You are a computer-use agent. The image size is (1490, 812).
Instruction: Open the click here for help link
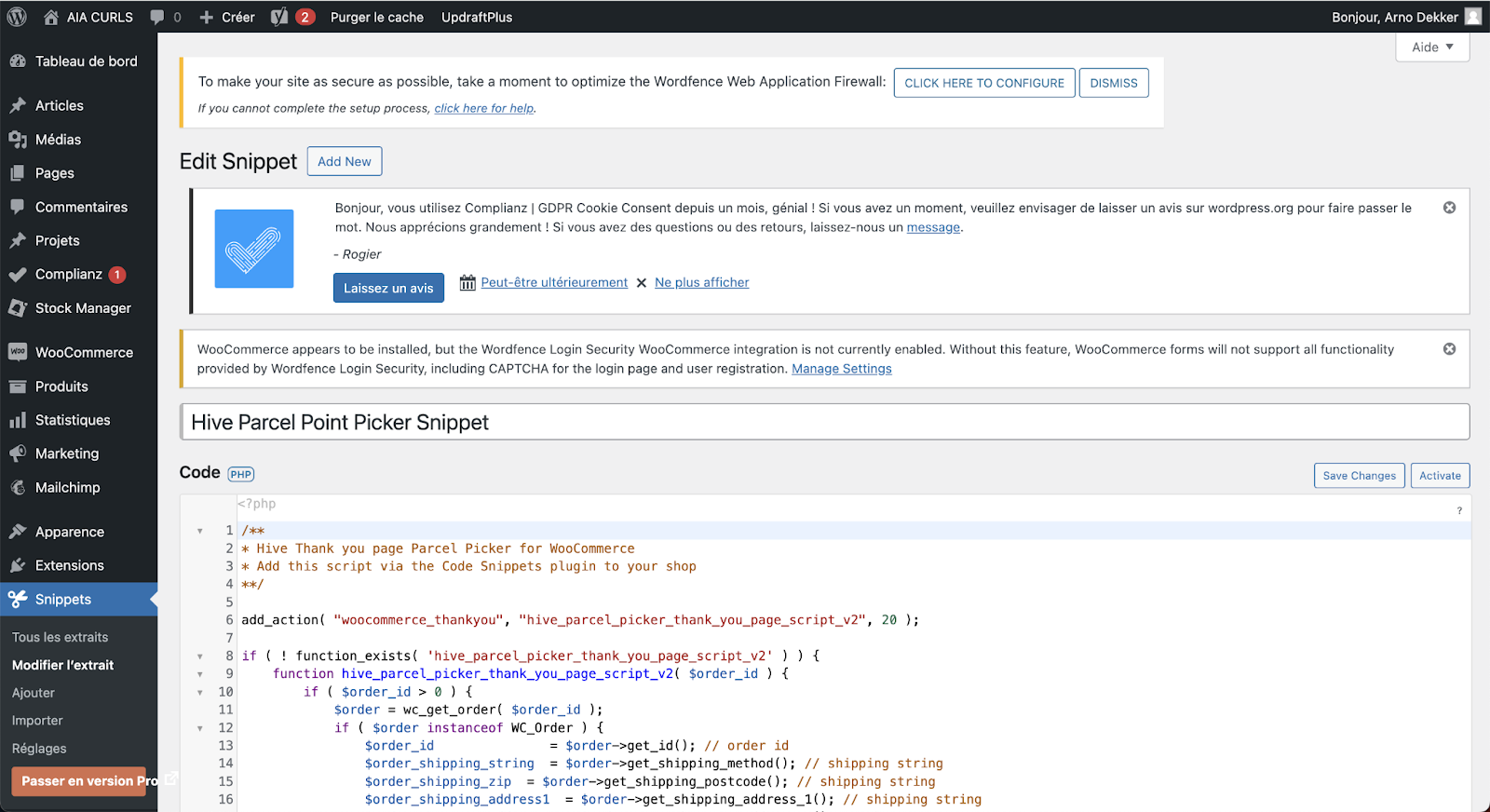click(484, 108)
